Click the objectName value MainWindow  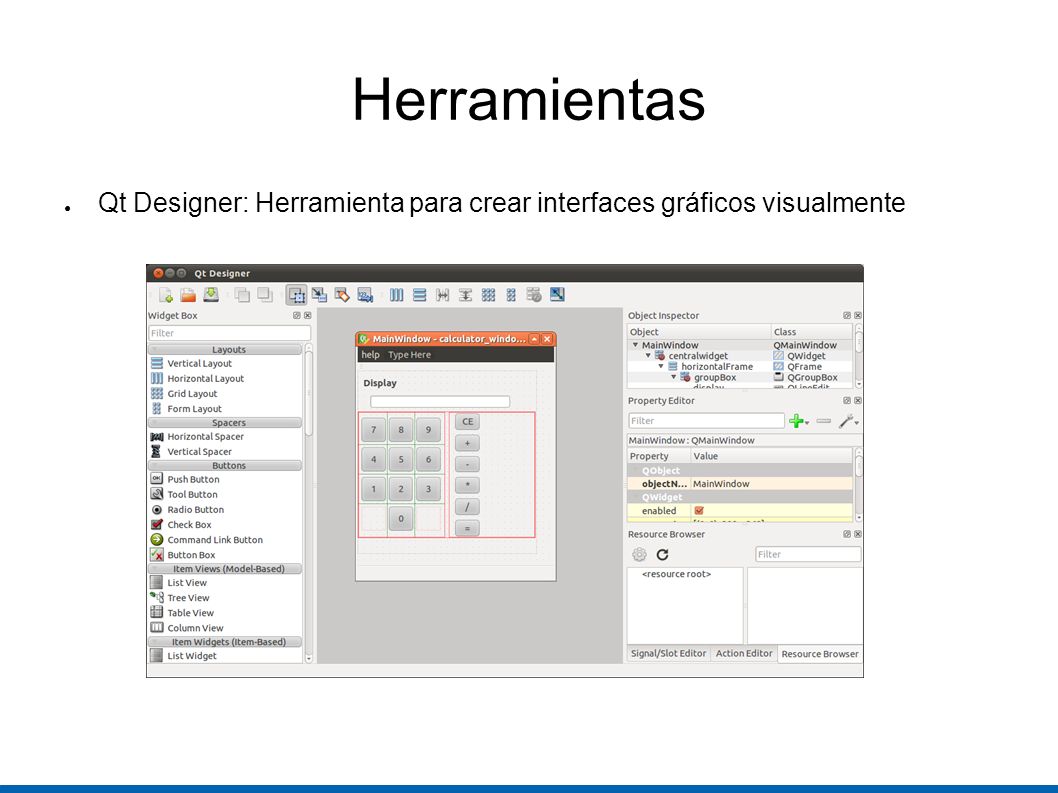click(721, 484)
